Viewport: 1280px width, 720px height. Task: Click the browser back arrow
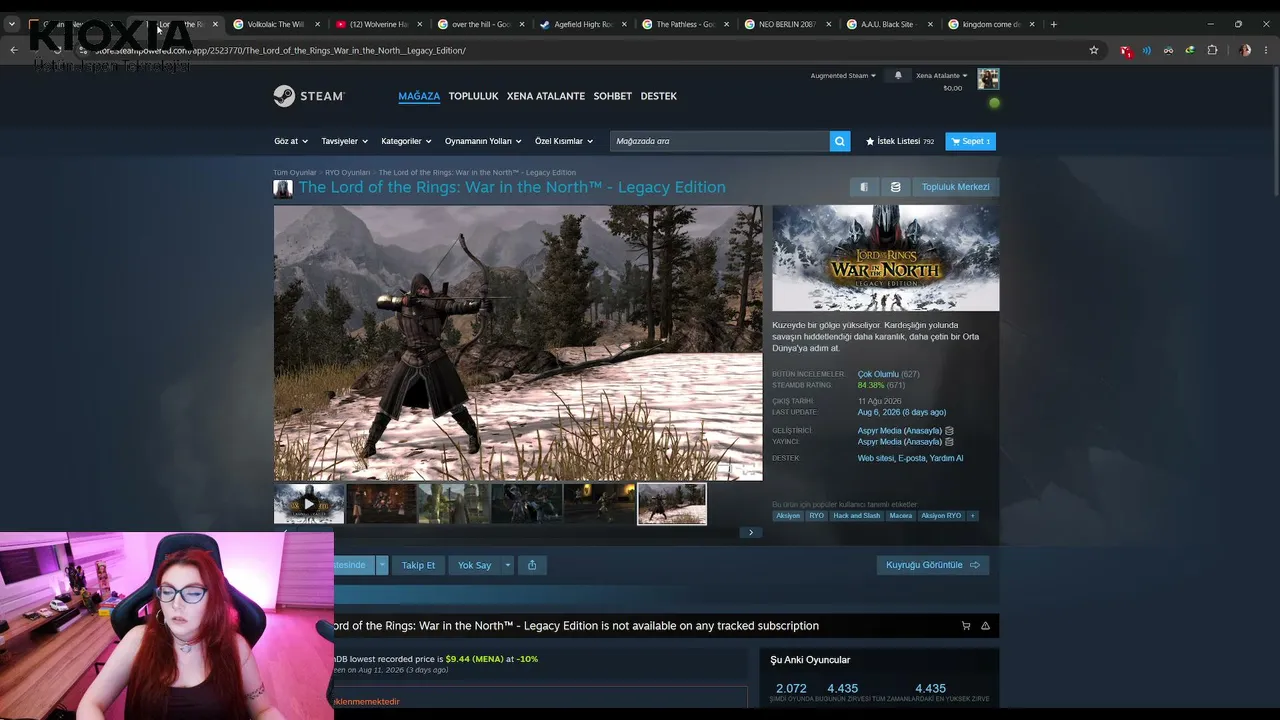[x=14, y=50]
